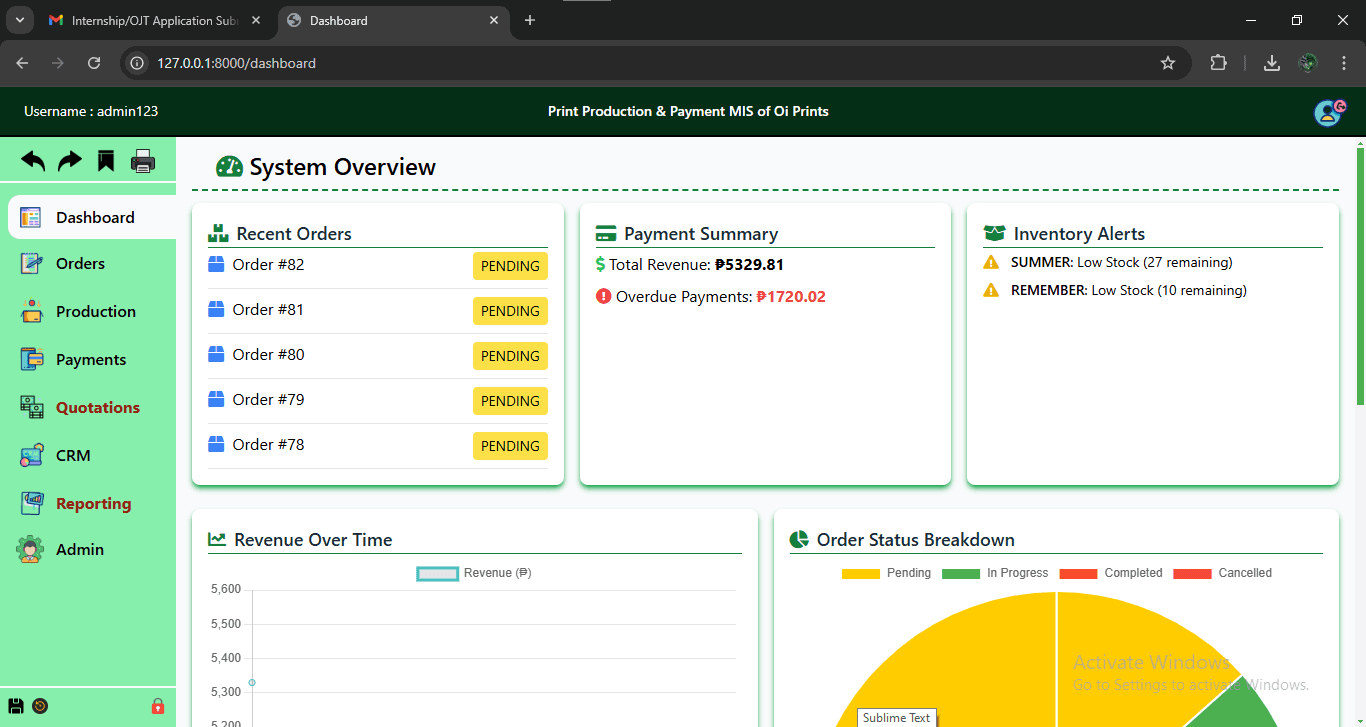Click the Admin gear-person icon
Screen dimensions: 1366x727
[31, 549]
